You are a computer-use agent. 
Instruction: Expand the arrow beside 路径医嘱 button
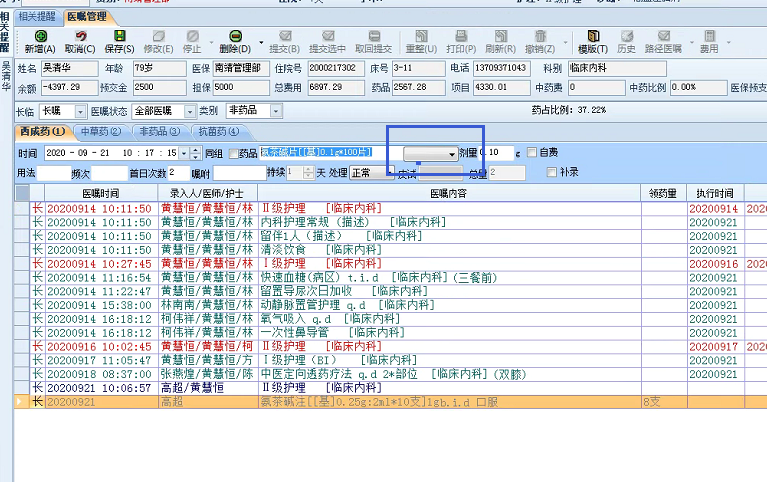pyautogui.click(x=692, y=42)
